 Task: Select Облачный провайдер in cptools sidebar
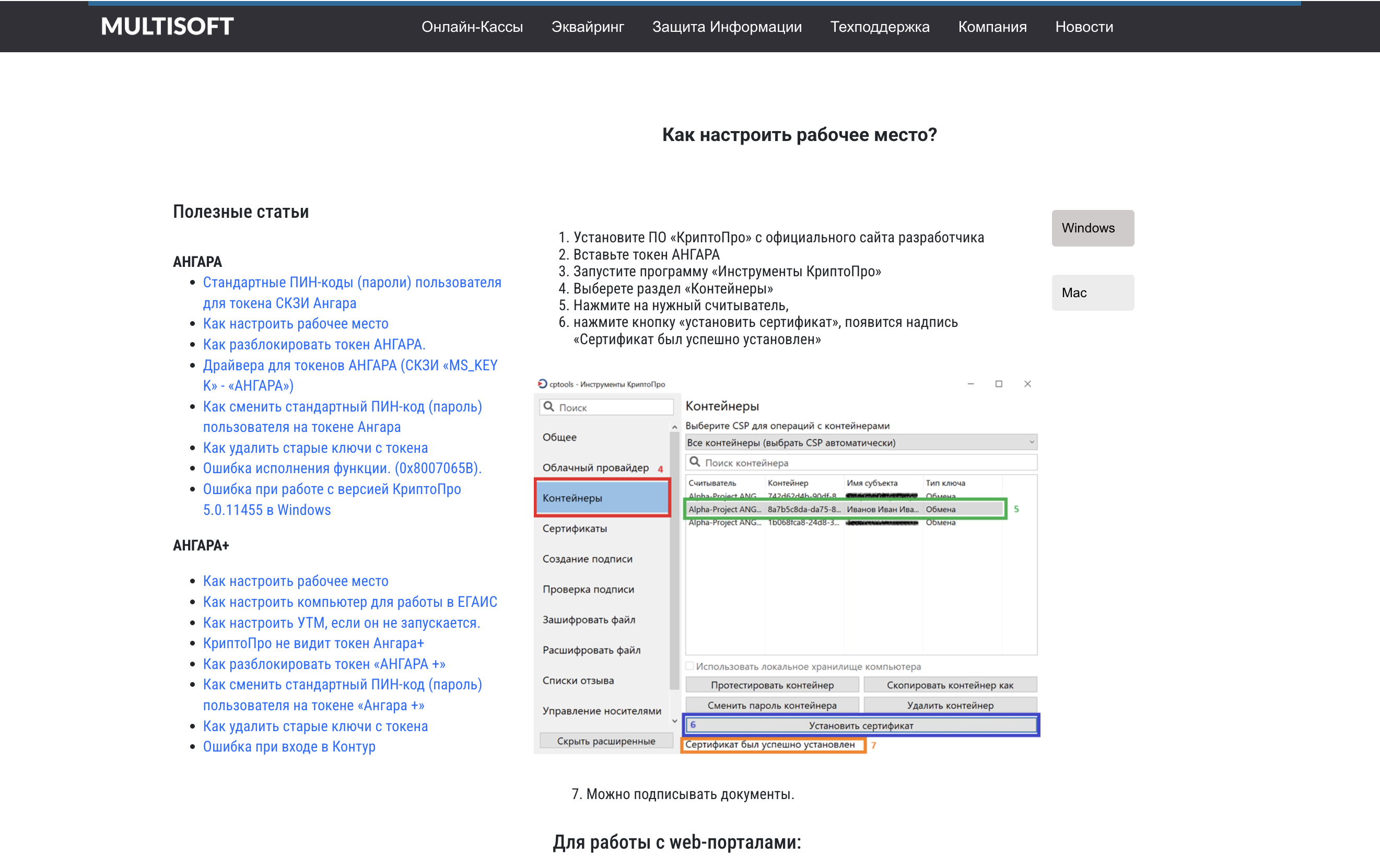click(x=595, y=467)
